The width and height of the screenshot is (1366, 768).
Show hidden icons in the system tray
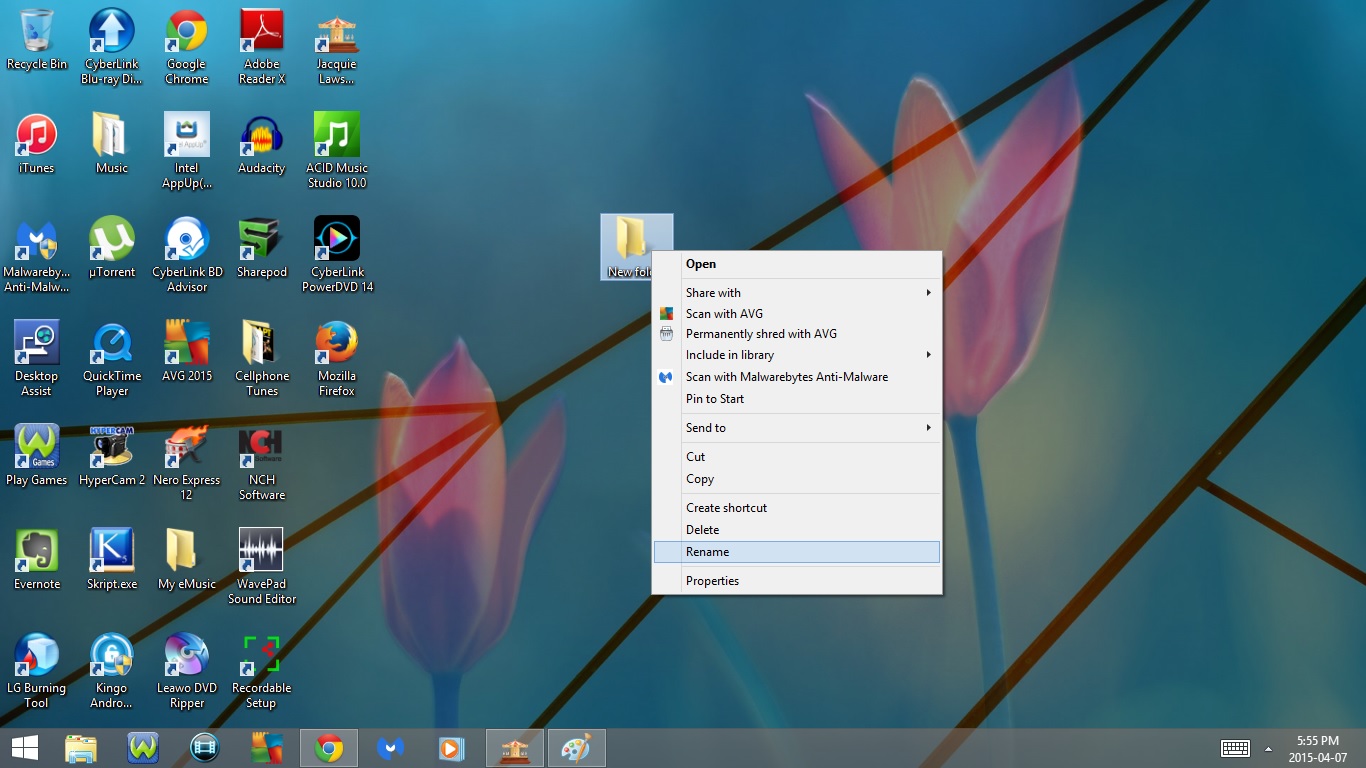point(1268,748)
